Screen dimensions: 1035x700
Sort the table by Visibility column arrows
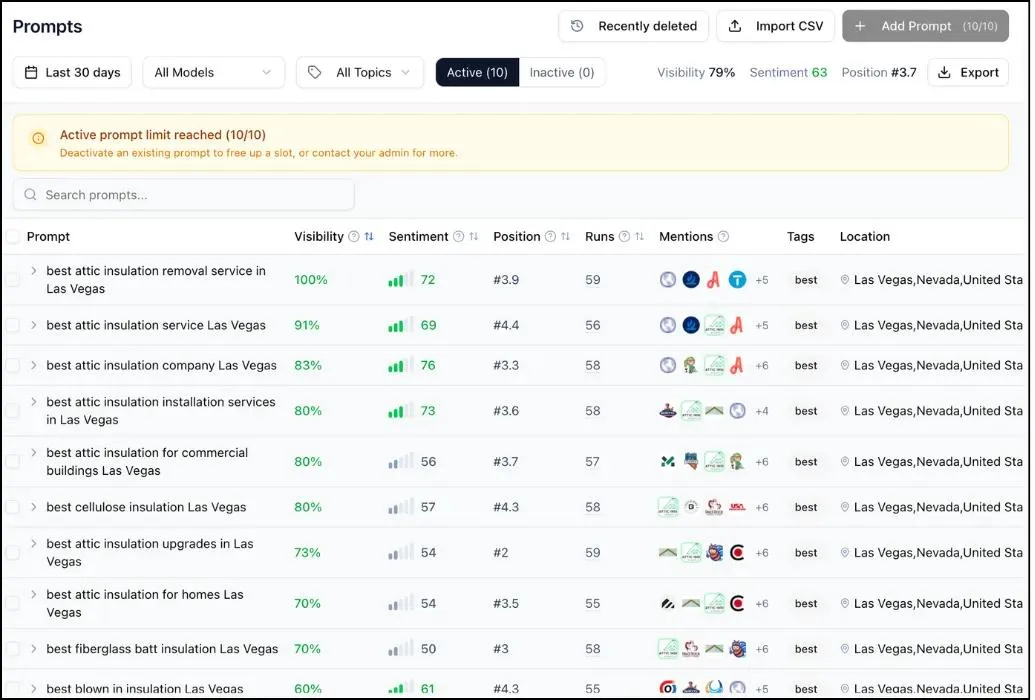click(369, 236)
